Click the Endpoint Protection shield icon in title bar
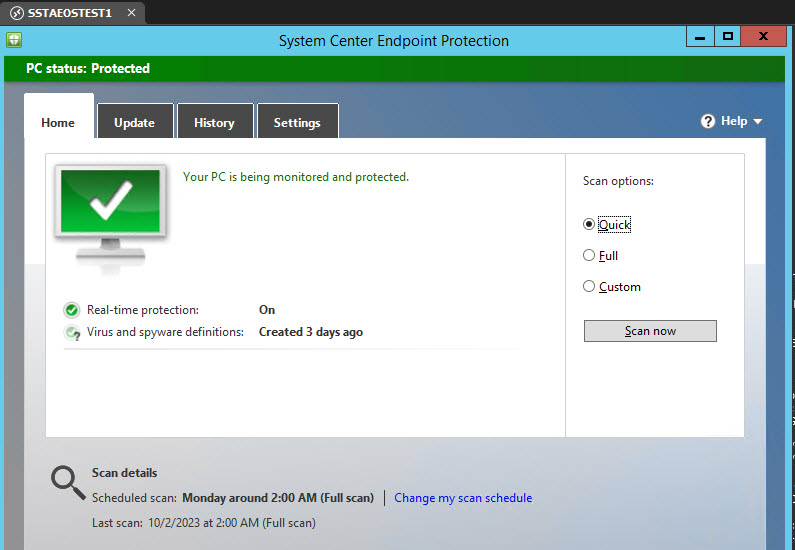The image size is (795, 550). 14,40
